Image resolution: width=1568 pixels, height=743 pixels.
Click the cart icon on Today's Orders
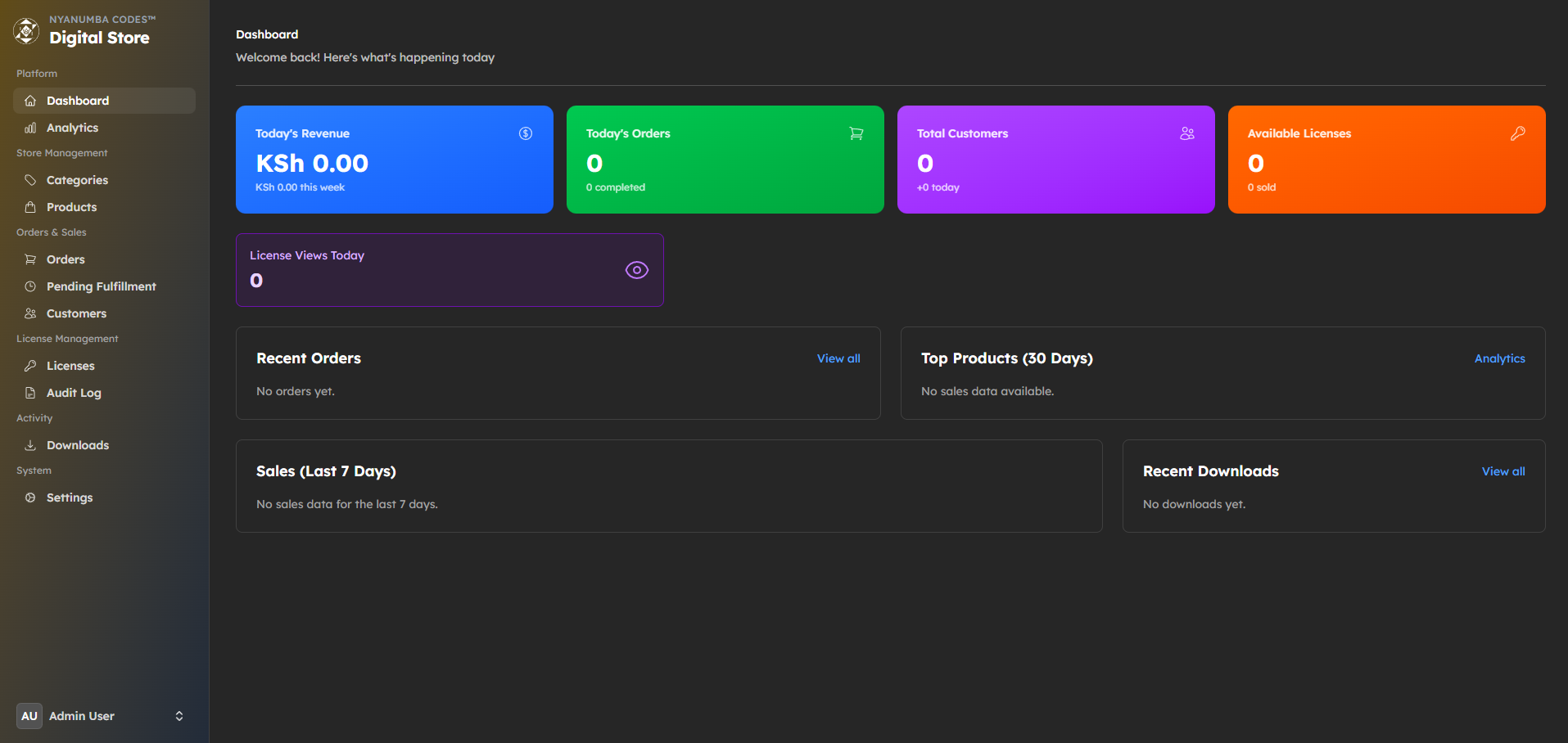point(856,133)
